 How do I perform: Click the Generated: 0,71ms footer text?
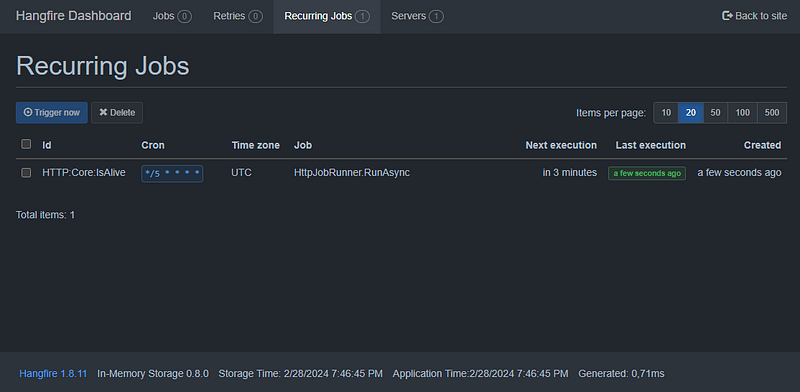tap(621, 374)
